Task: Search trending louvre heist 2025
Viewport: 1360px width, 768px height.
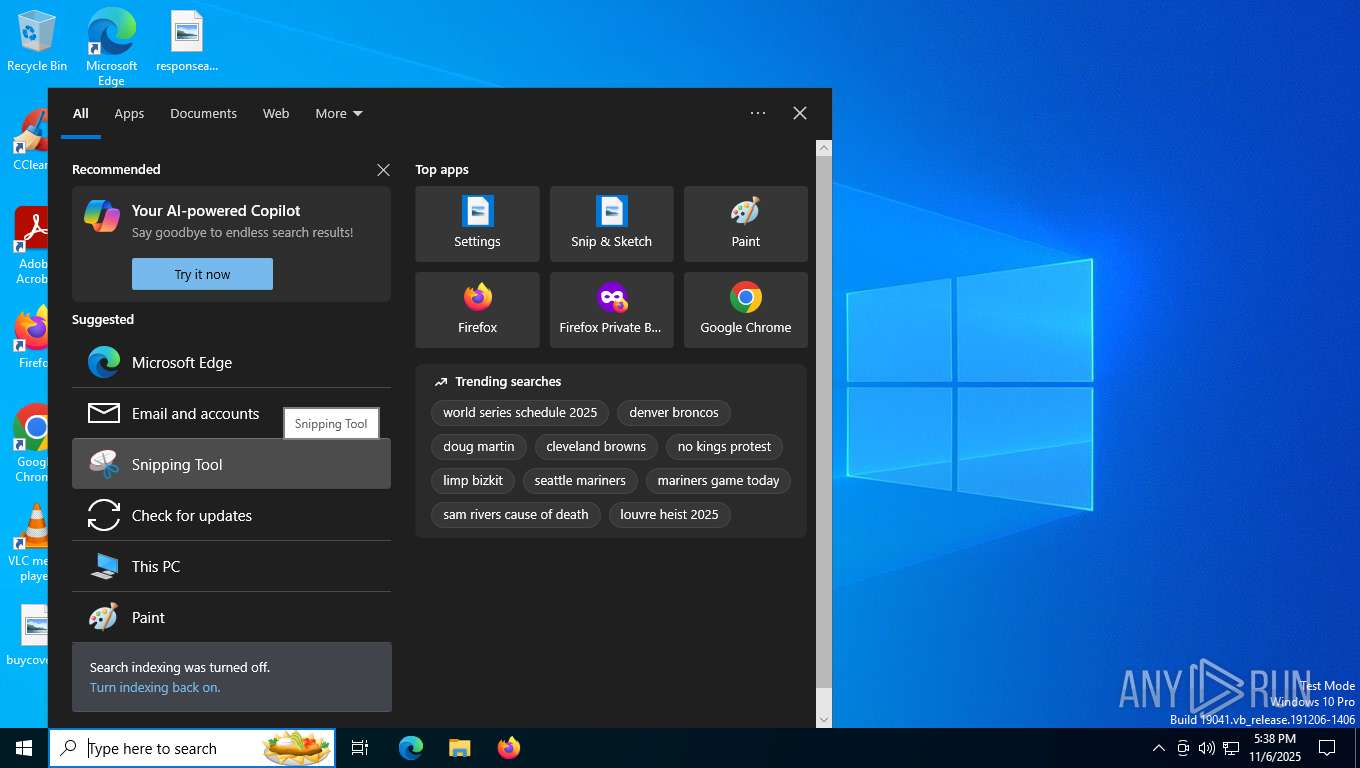Action: [x=669, y=514]
